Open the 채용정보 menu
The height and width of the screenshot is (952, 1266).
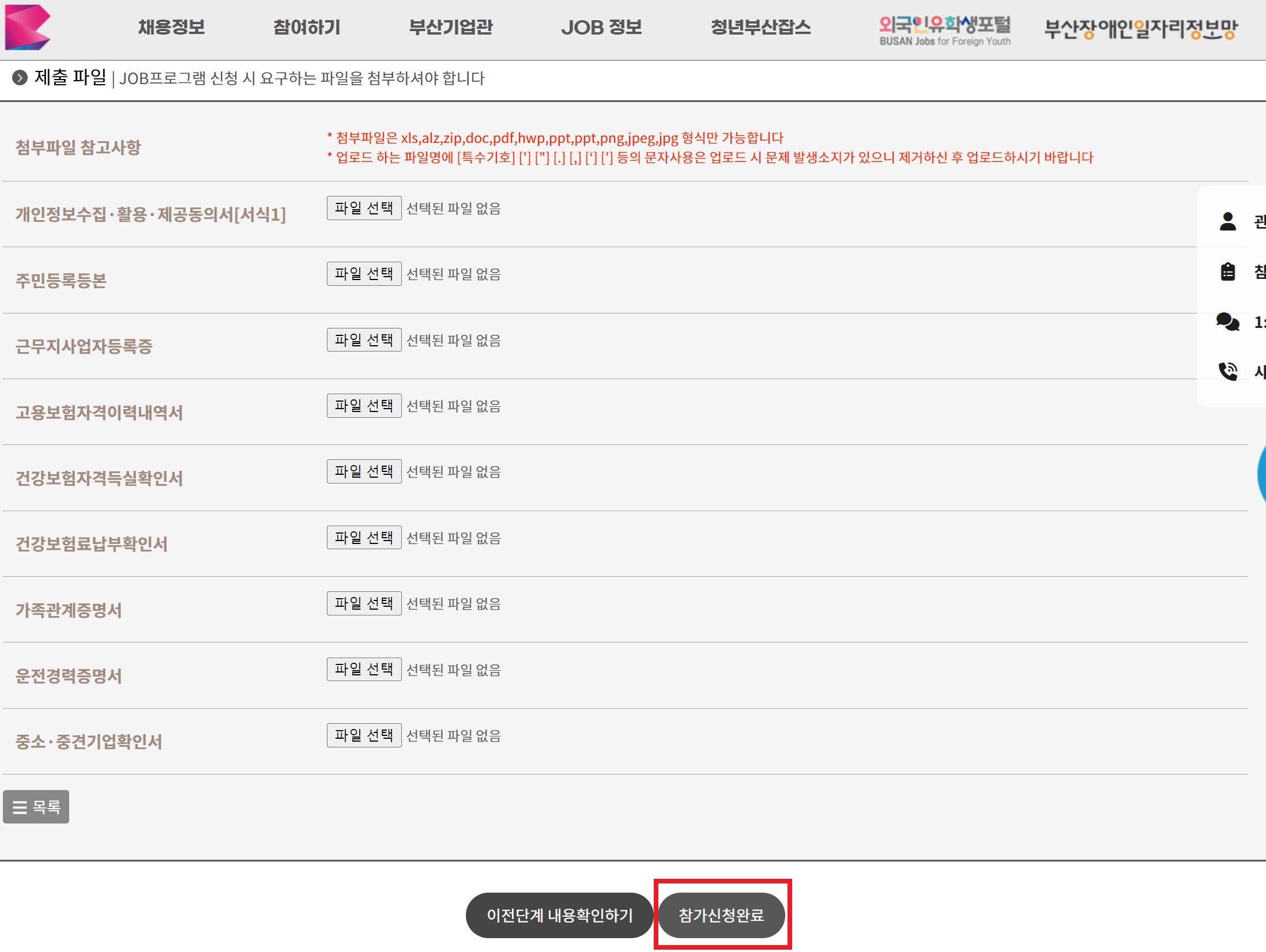(171, 27)
